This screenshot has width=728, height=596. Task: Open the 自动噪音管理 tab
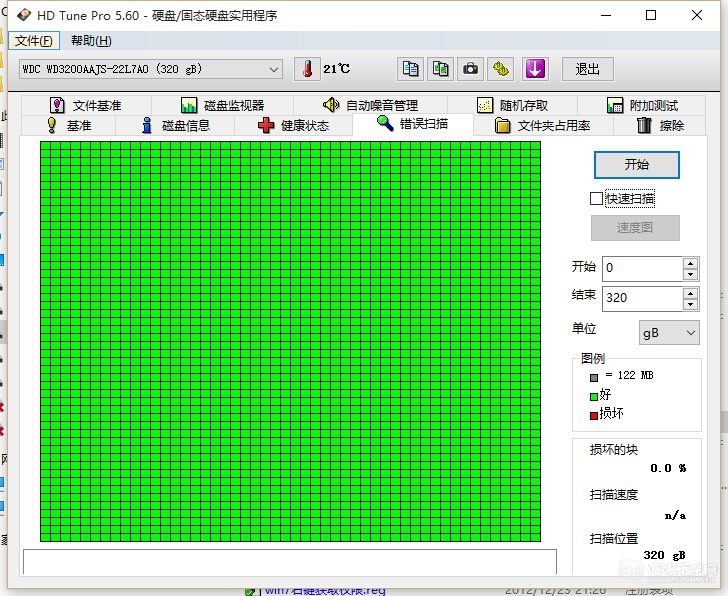(x=370, y=105)
